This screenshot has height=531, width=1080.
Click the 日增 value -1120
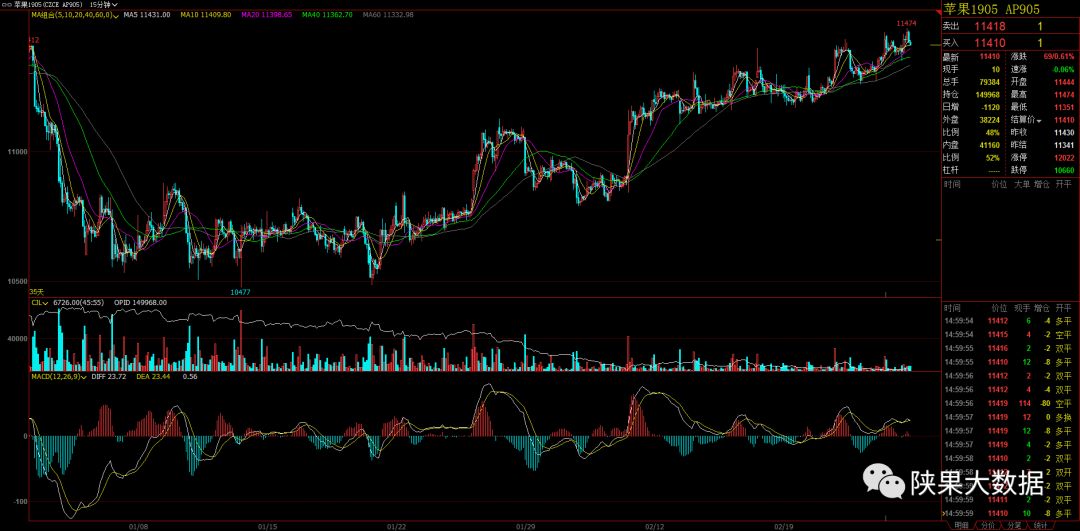[990, 107]
